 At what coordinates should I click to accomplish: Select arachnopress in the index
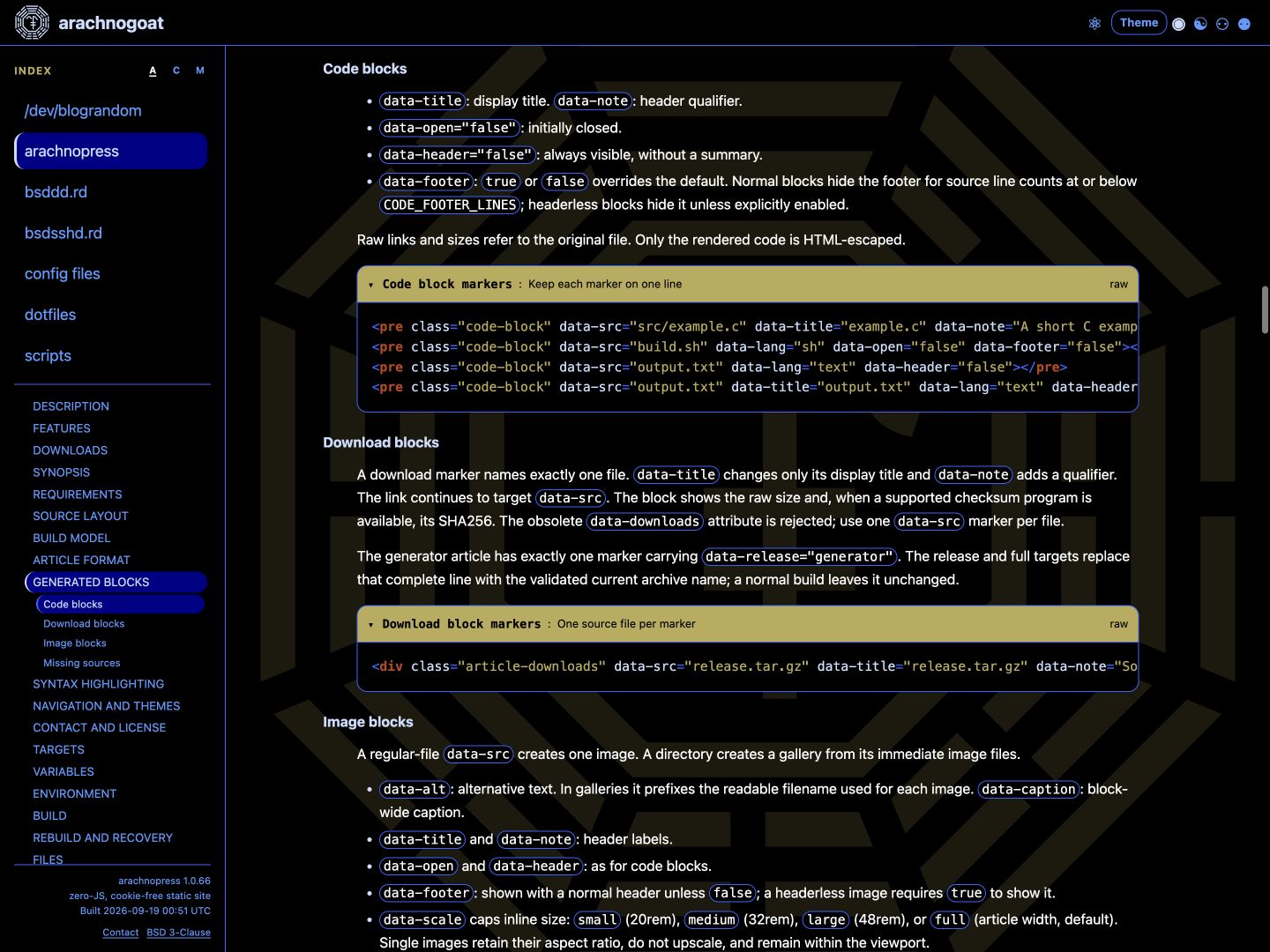tap(111, 151)
